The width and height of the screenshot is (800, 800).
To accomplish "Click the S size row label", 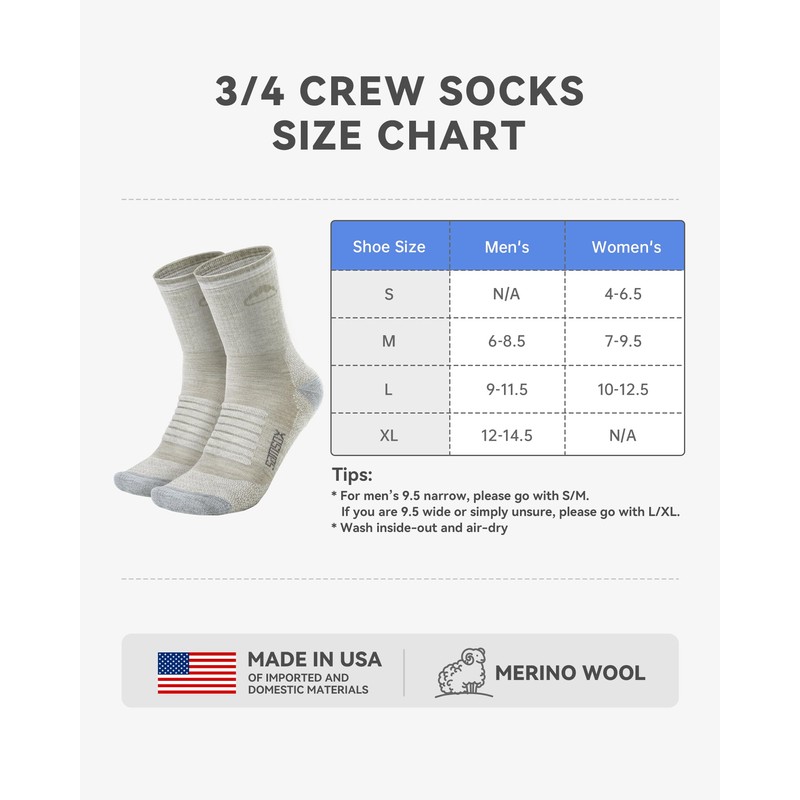I will (389, 294).
